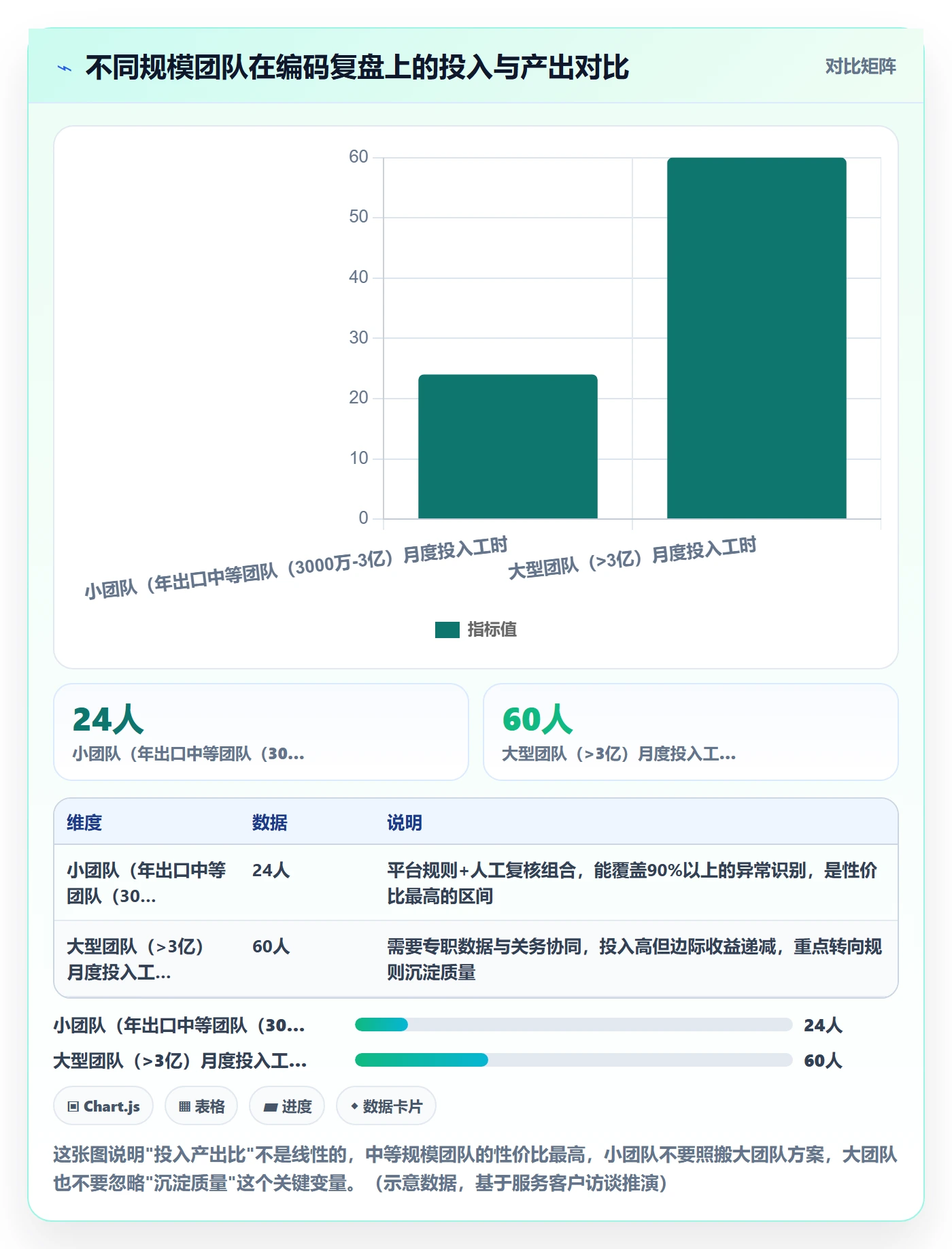Click the y-axis tick label 30
The width and height of the screenshot is (952, 1249).
tap(358, 337)
